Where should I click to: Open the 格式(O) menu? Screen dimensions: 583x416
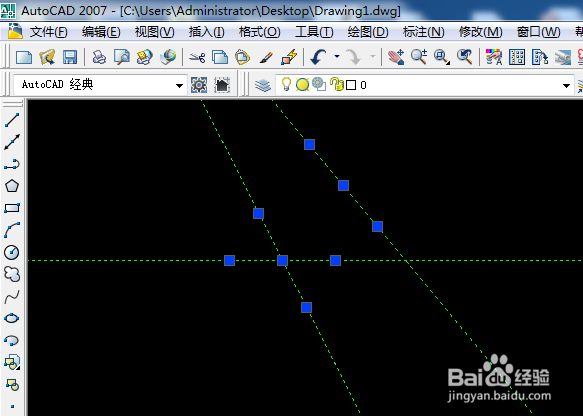coord(260,32)
